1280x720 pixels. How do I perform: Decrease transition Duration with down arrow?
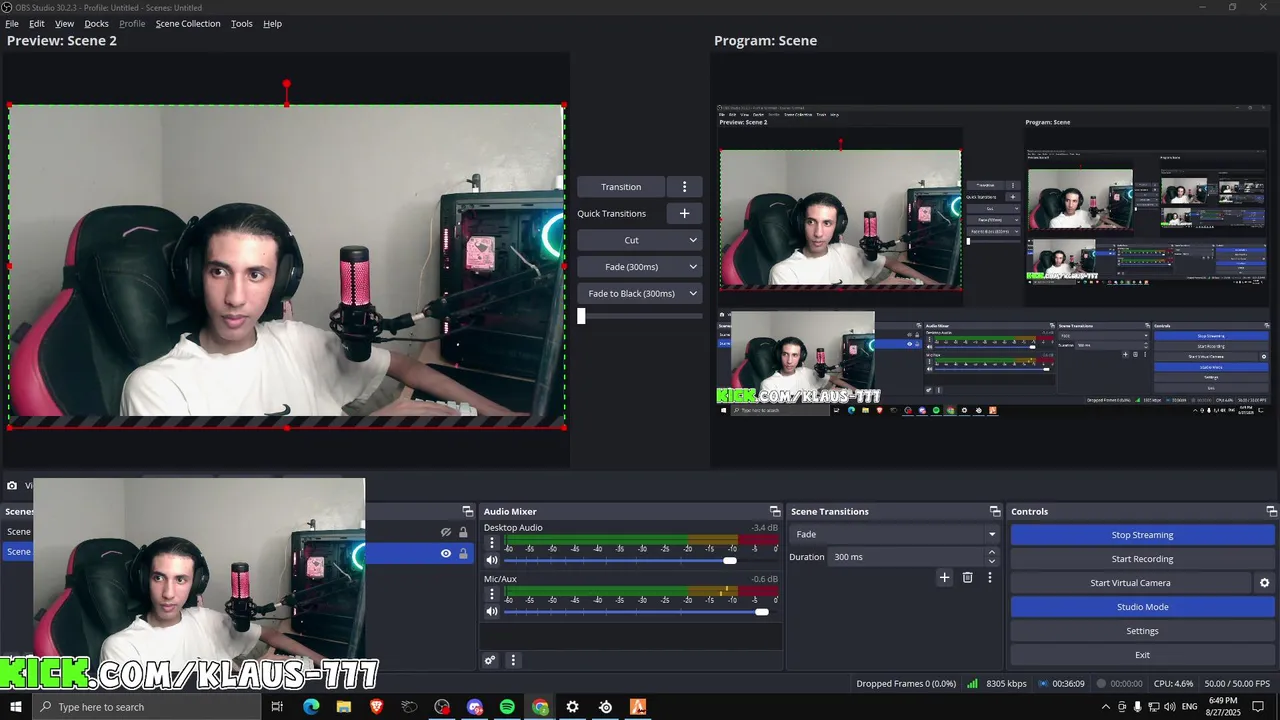(x=992, y=561)
